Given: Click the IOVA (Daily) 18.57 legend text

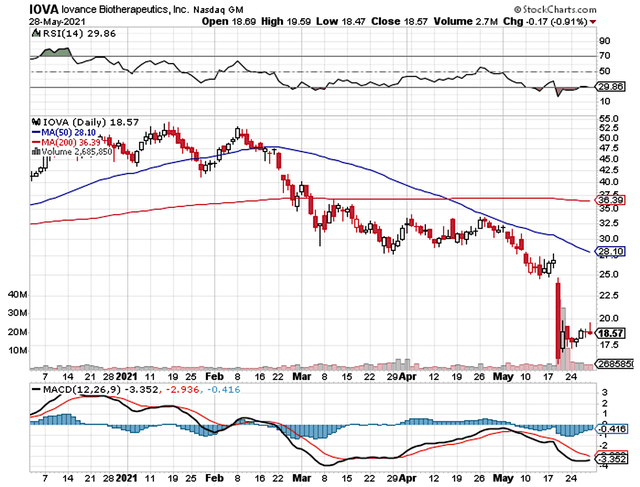Looking at the screenshot, I should [x=91, y=122].
